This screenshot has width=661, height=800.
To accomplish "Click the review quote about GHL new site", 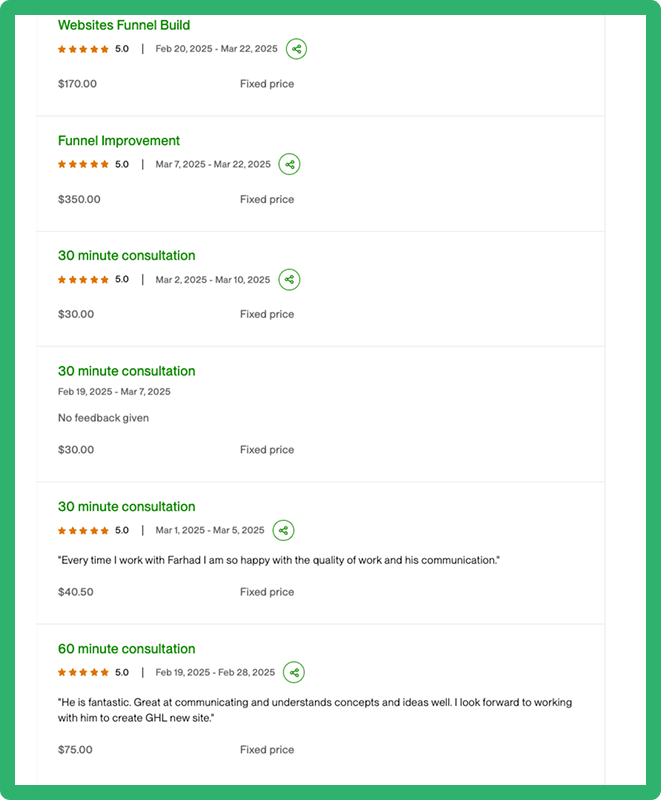I will click(x=314, y=710).
